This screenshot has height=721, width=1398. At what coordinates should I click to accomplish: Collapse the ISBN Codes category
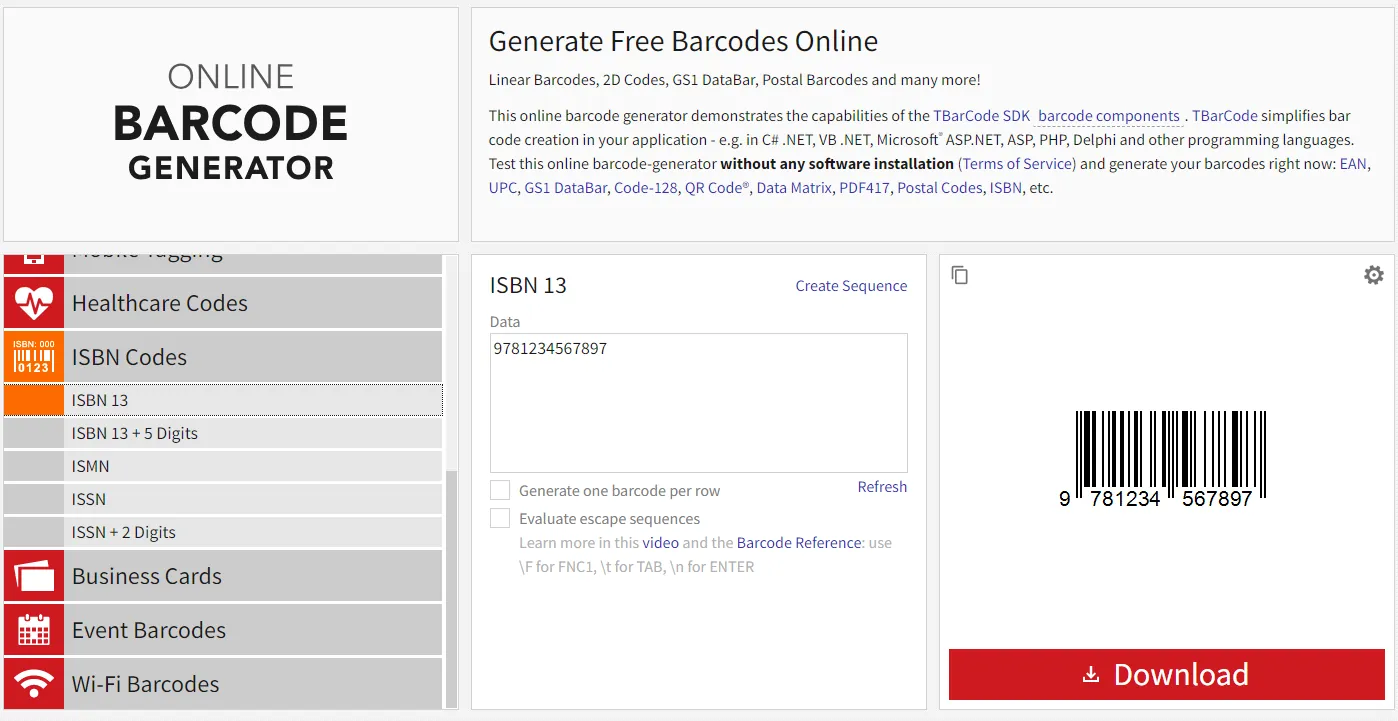(223, 357)
